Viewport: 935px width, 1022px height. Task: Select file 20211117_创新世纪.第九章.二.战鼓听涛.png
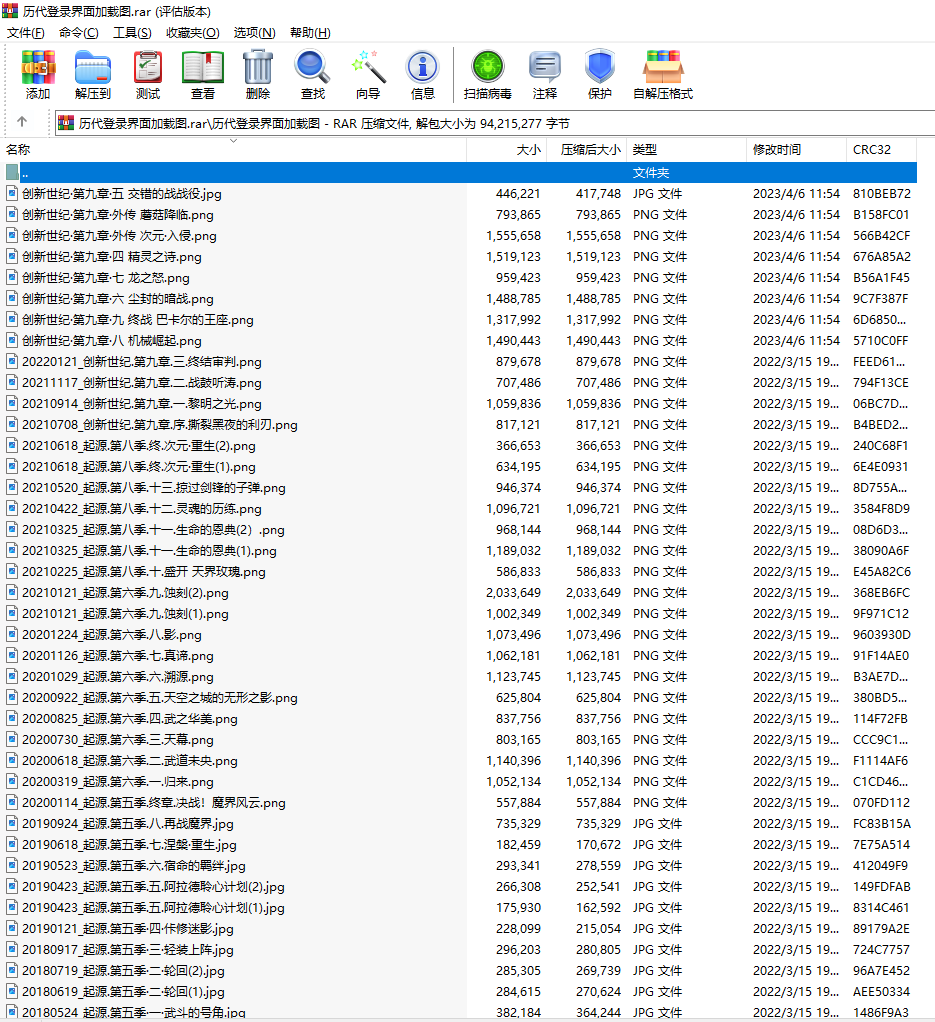tap(141, 383)
